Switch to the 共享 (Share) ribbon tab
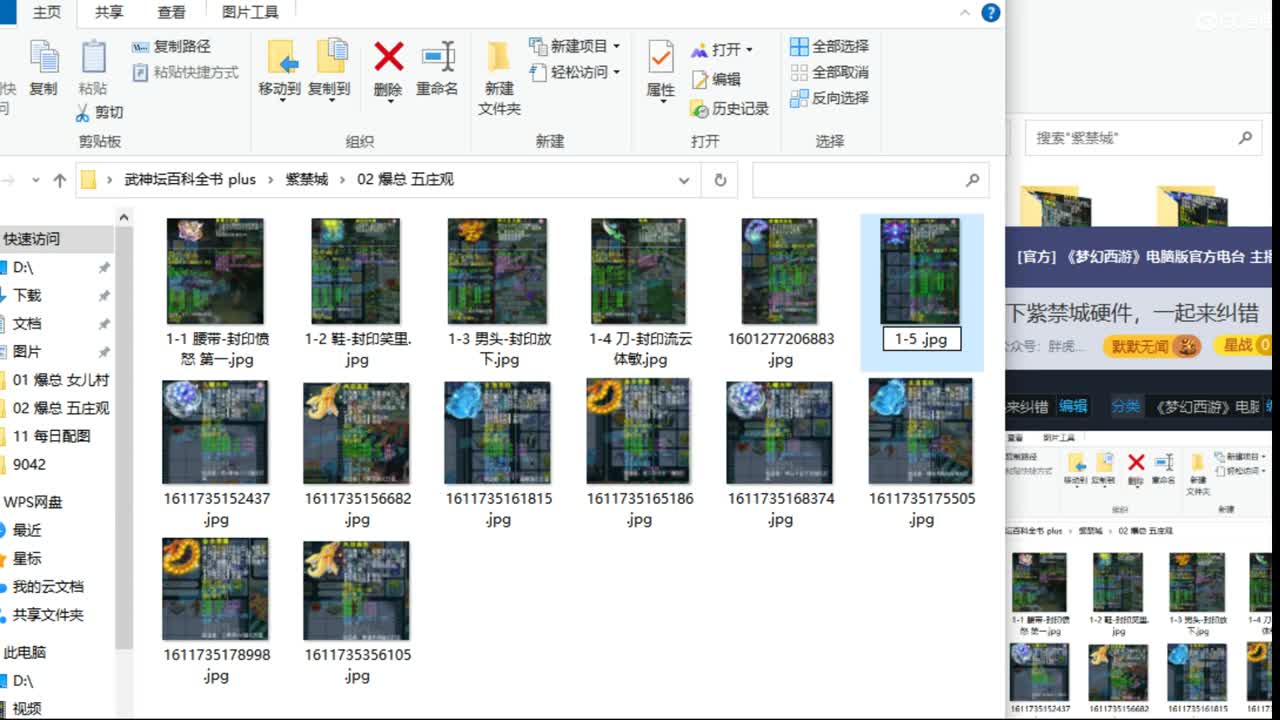 (x=109, y=12)
